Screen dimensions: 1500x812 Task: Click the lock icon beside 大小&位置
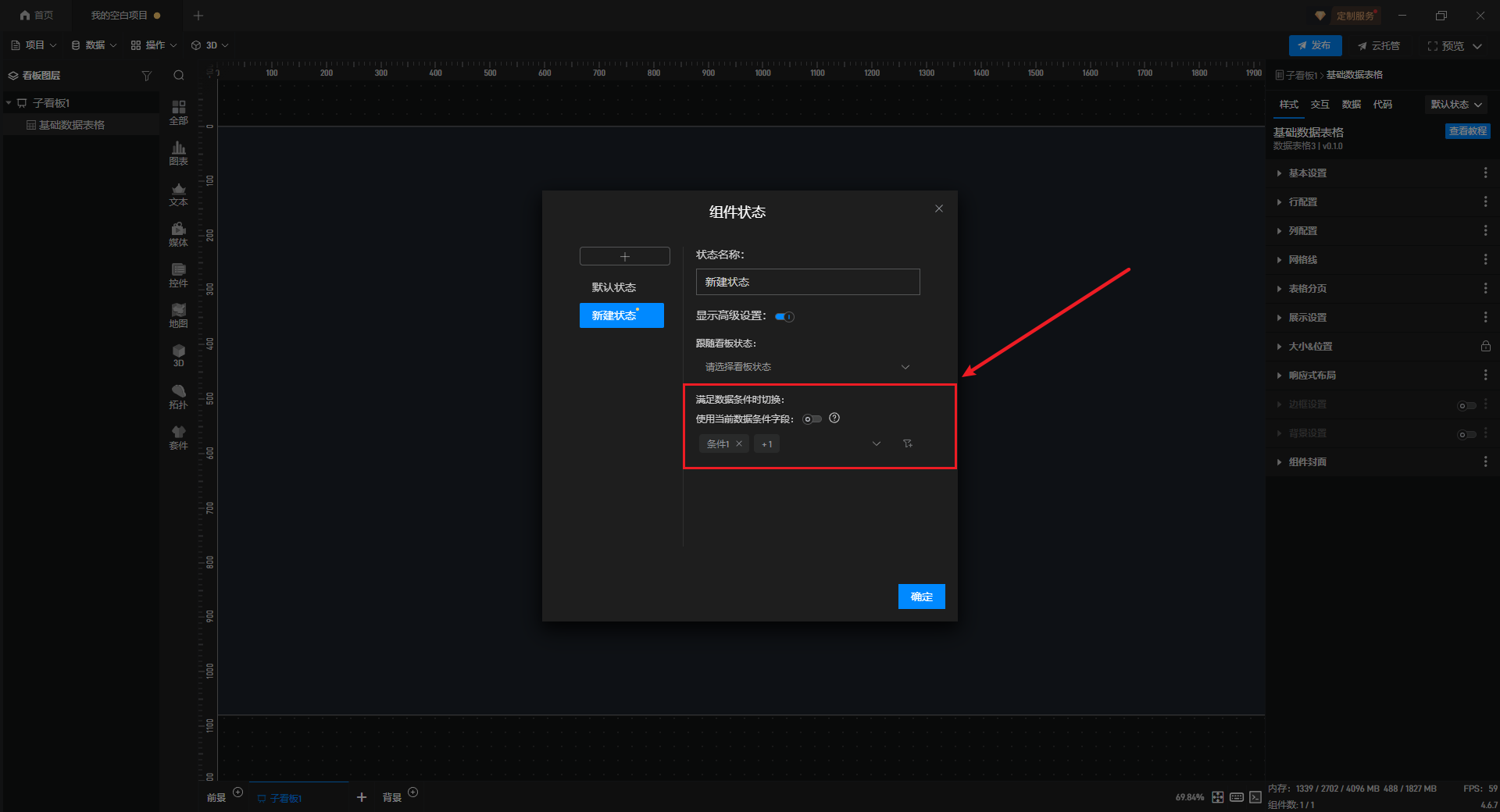[1485, 347]
